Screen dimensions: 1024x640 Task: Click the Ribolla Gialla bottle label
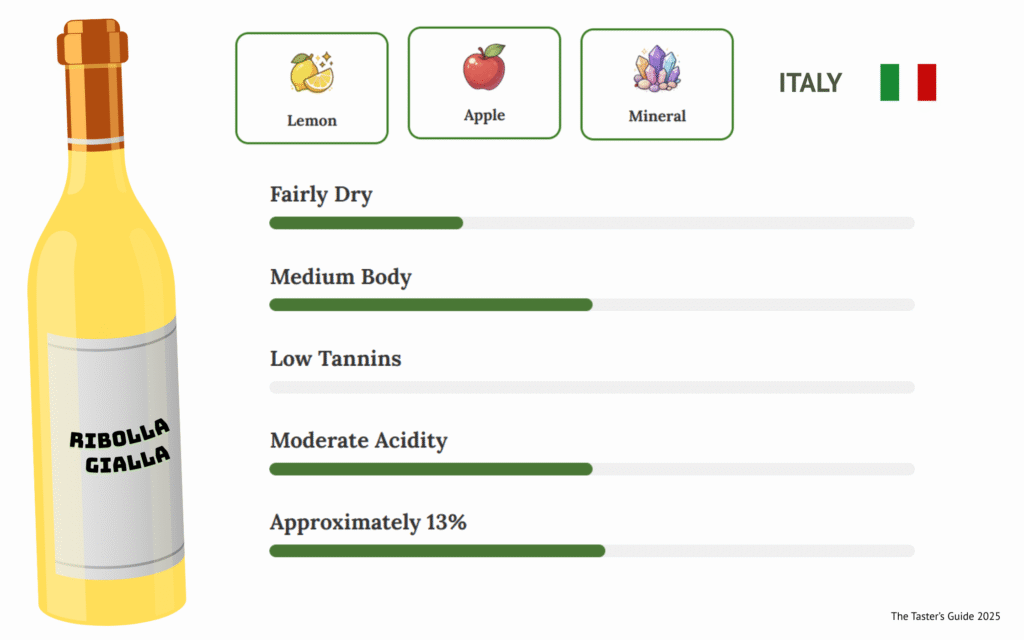115,445
